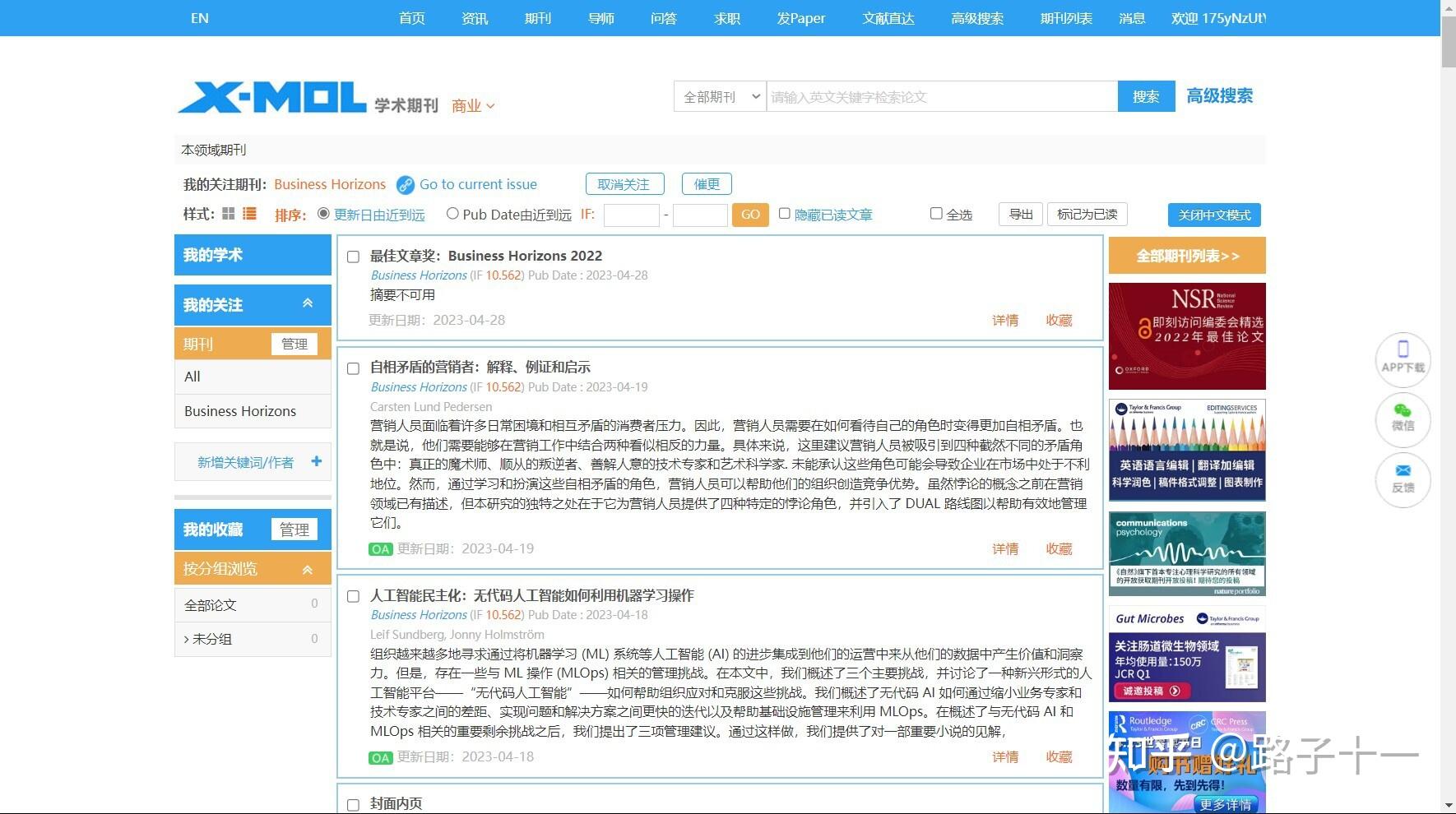The image size is (1456, 814).
Task: Click the 详情 link of the AI article
Action: [x=1004, y=756]
